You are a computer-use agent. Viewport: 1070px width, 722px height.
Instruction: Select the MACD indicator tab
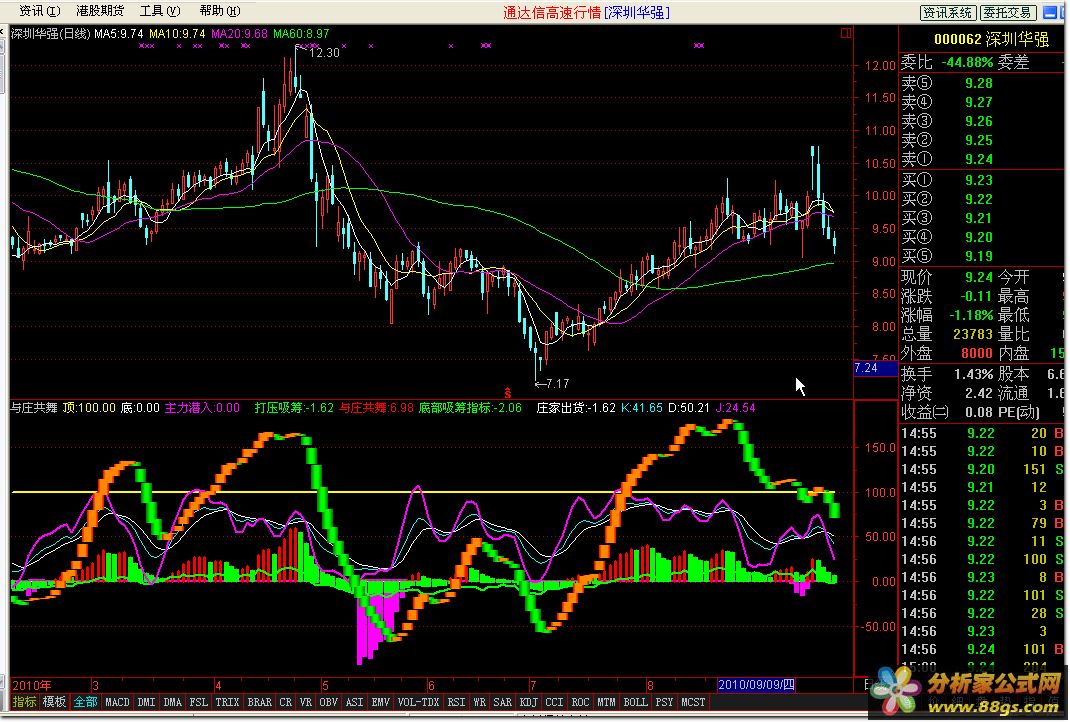117,702
